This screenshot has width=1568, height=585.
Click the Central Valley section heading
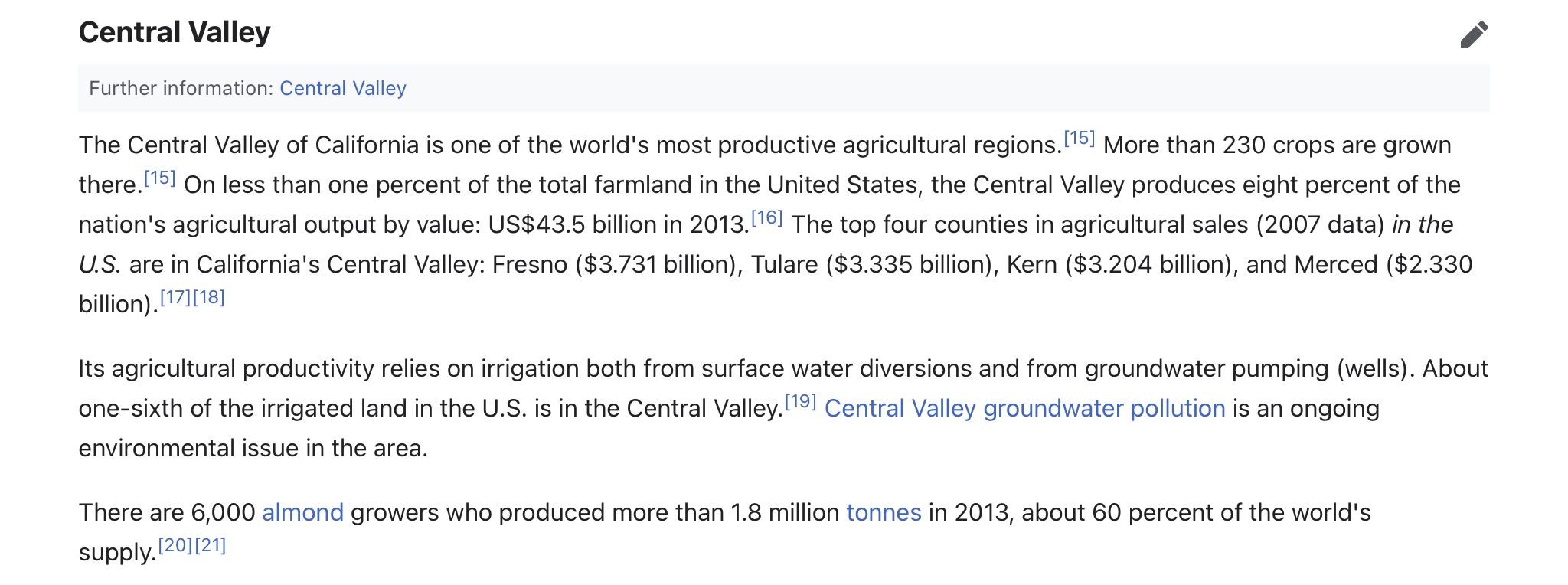click(x=175, y=32)
